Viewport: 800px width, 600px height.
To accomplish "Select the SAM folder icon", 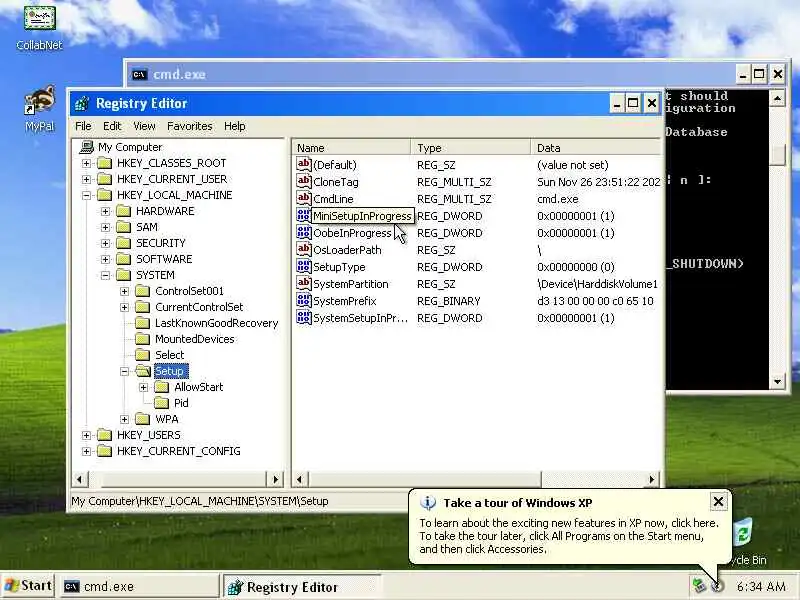I will (123, 227).
